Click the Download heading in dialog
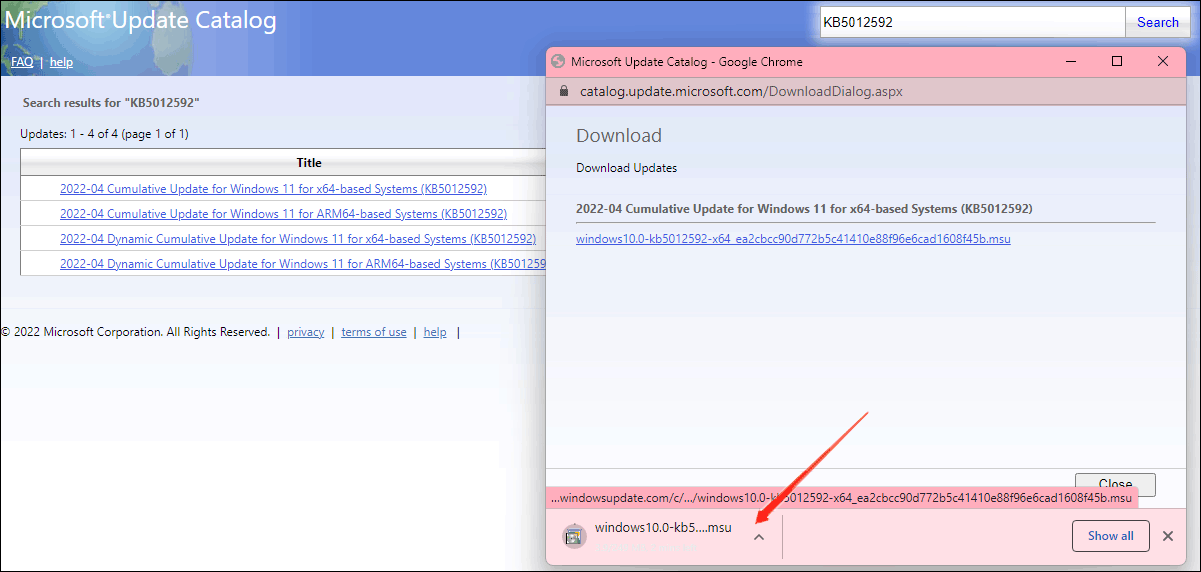The image size is (1201, 572). (x=619, y=136)
